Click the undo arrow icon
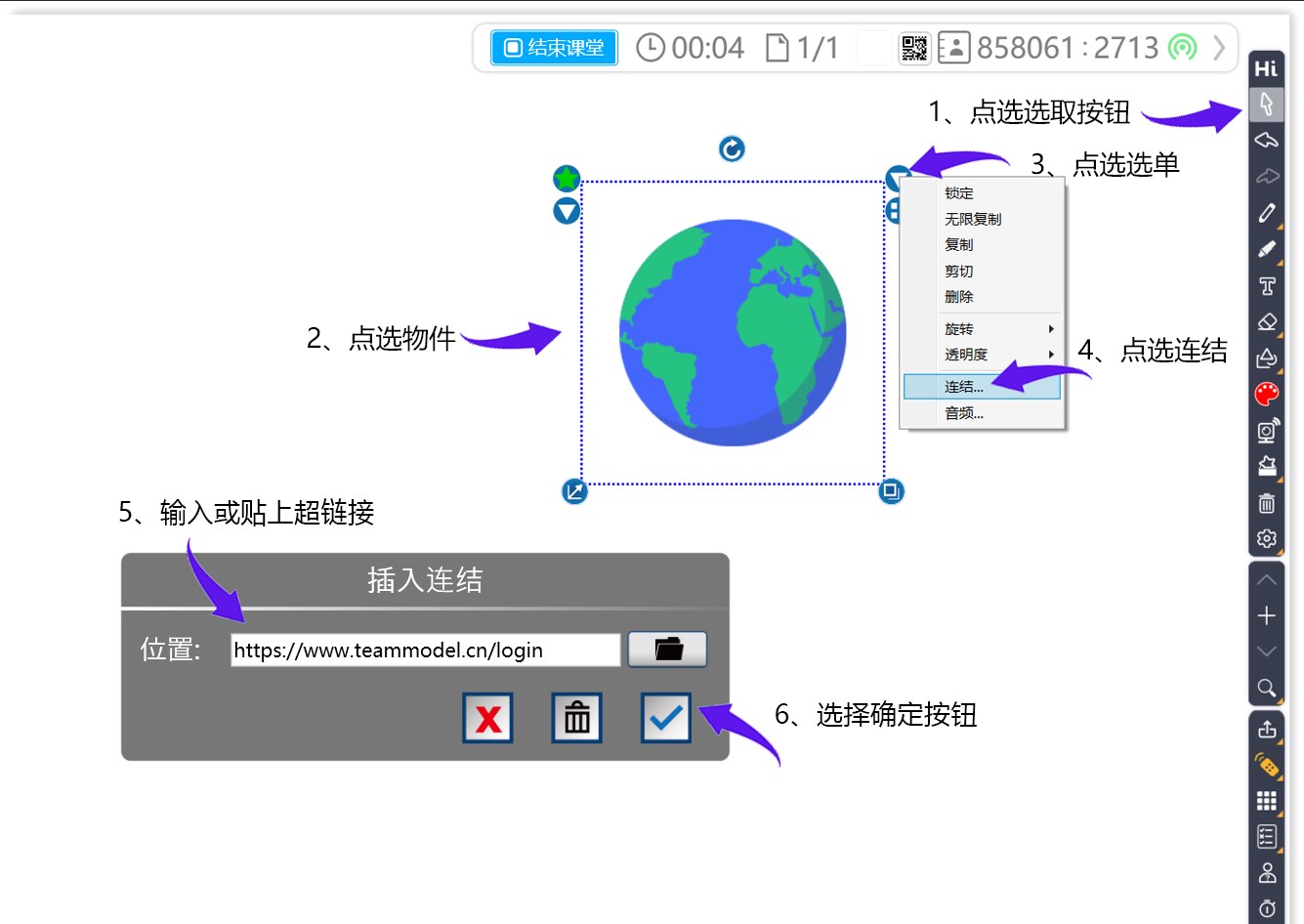 (1266, 140)
